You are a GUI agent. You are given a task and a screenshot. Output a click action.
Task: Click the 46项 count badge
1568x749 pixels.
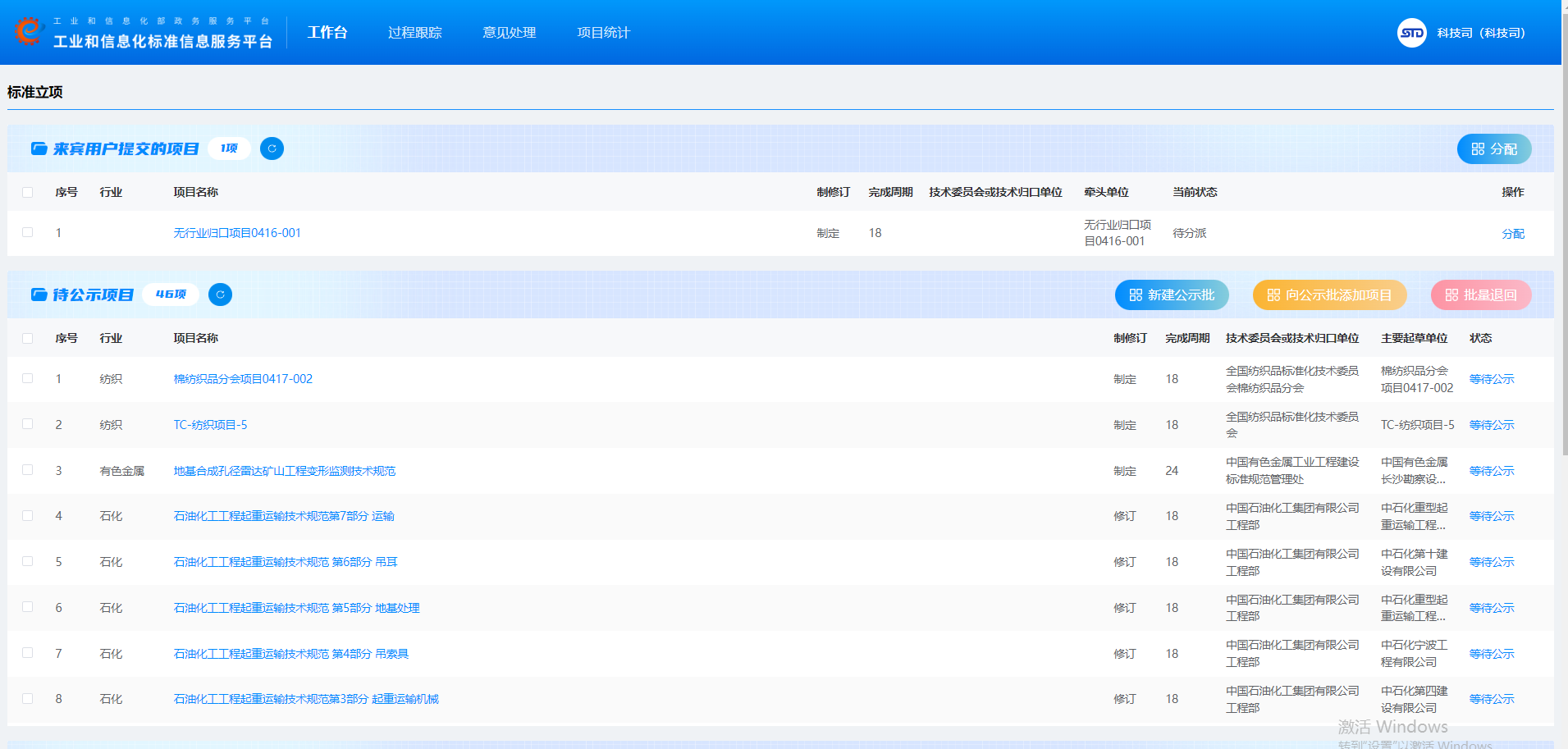pos(171,295)
